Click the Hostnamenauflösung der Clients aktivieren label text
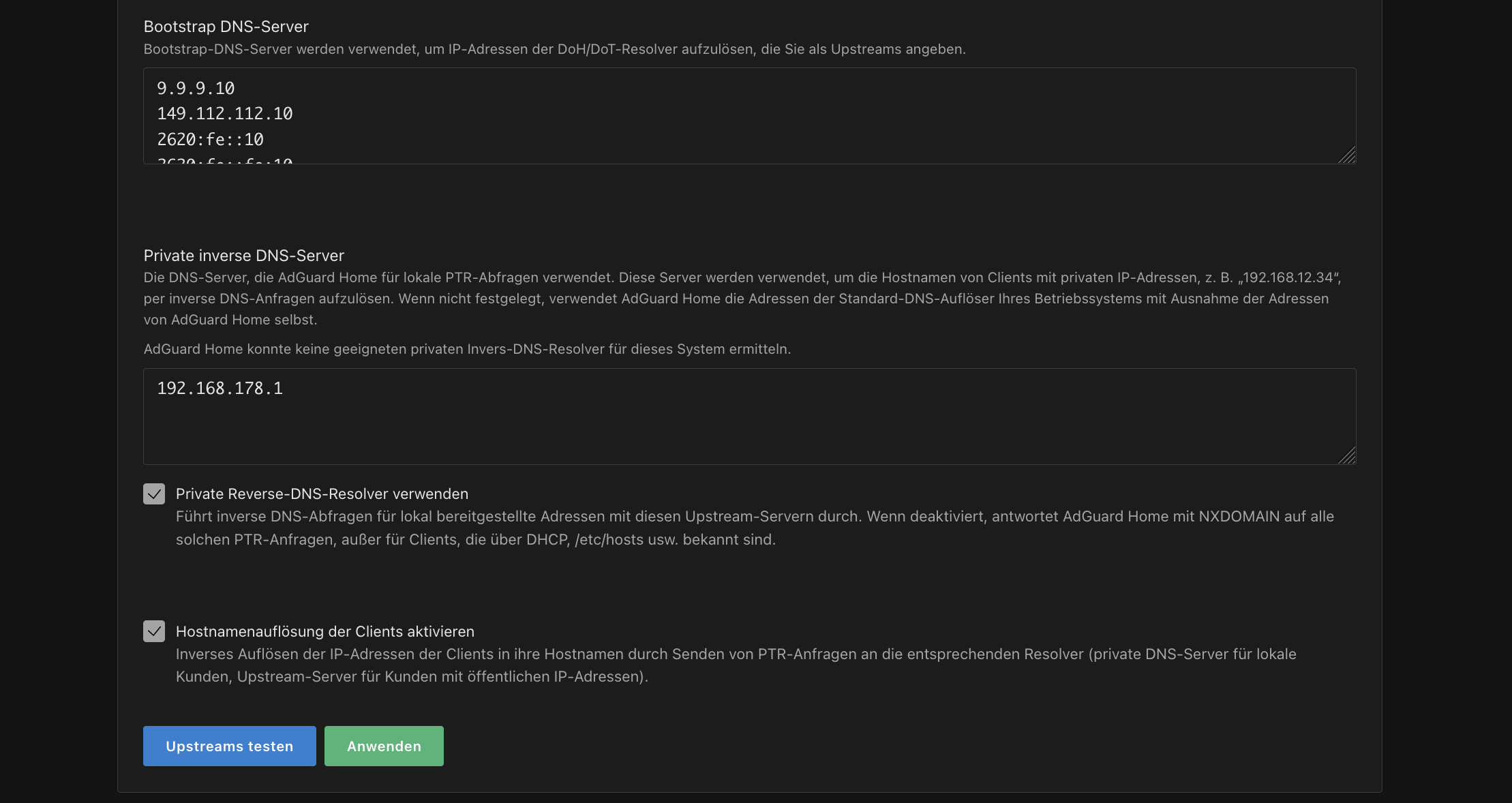The width and height of the screenshot is (1512, 803). point(324,632)
